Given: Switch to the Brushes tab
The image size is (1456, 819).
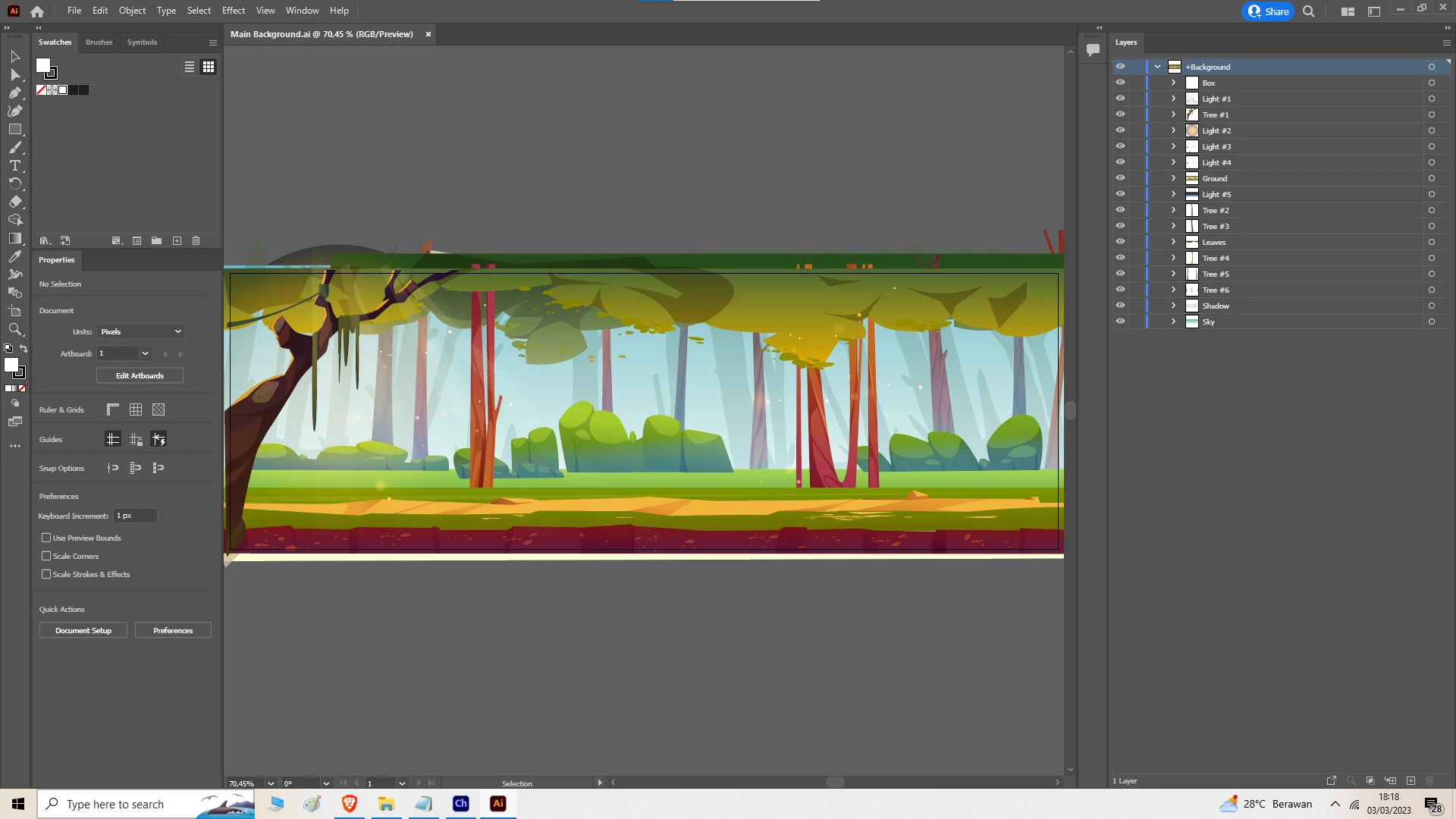Looking at the screenshot, I should [x=99, y=42].
